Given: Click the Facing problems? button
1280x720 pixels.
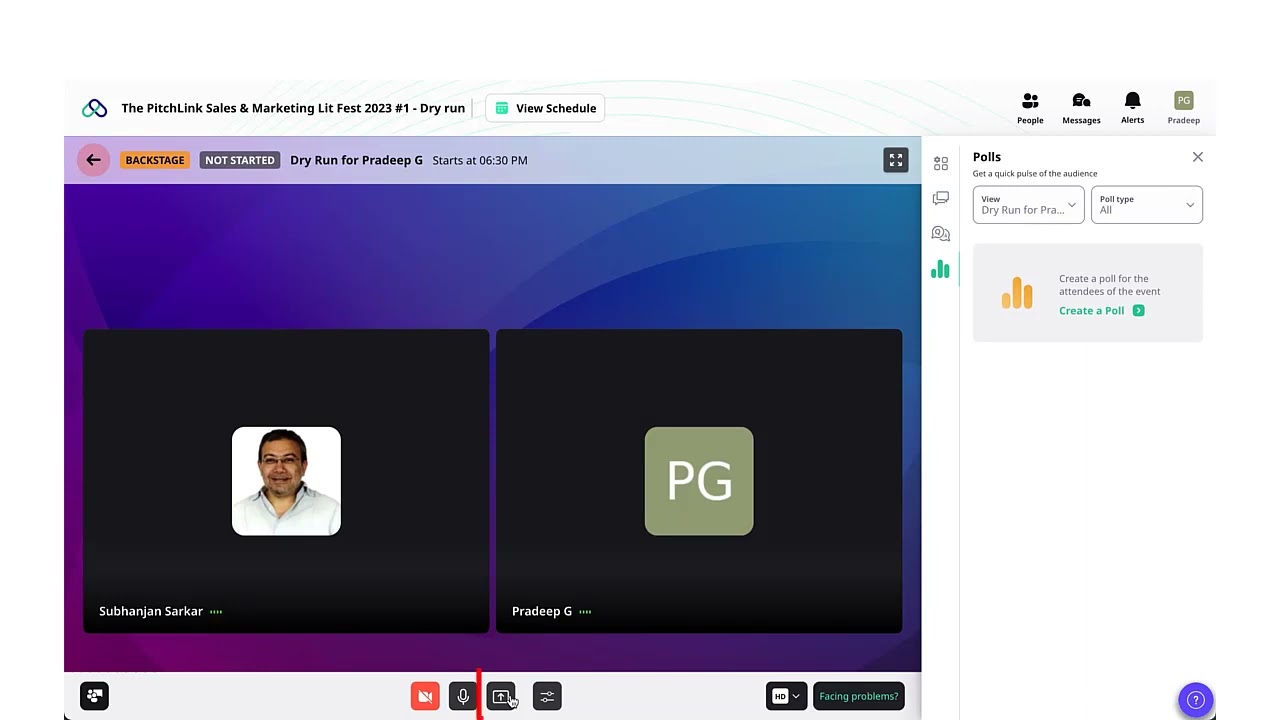Looking at the screenshot, I should tap(859, 696).
